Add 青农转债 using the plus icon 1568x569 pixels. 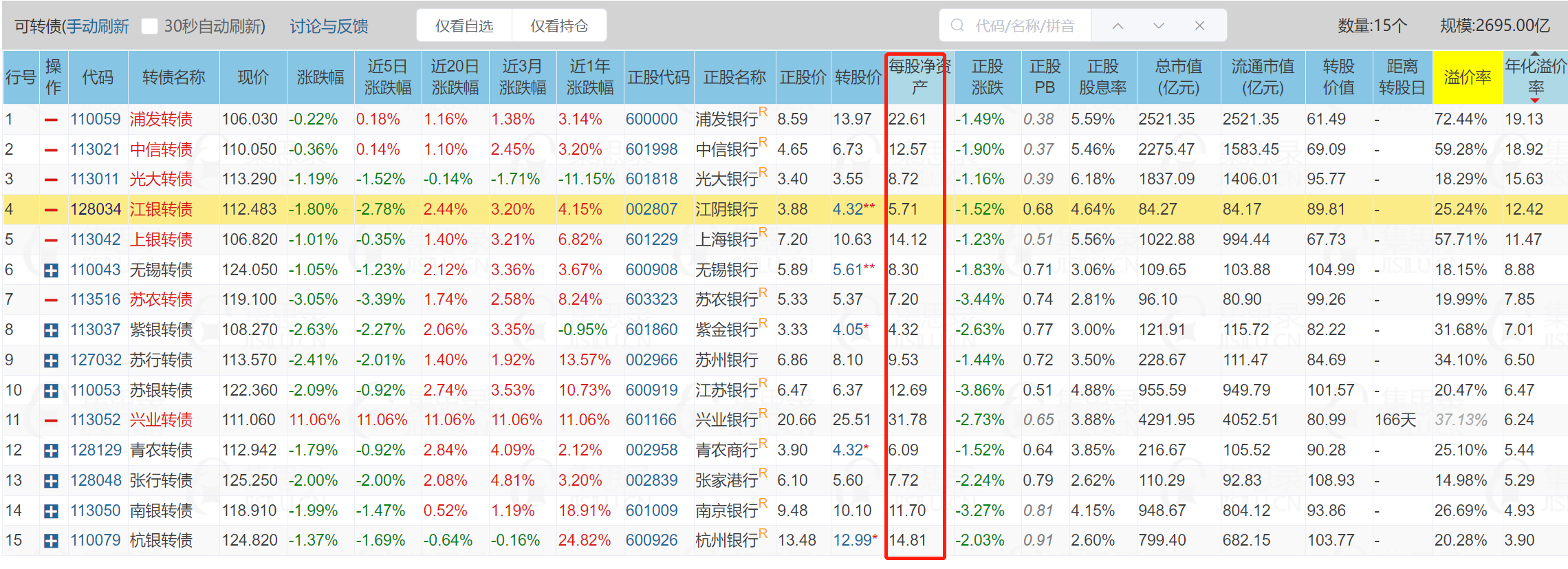pos(51,451)
